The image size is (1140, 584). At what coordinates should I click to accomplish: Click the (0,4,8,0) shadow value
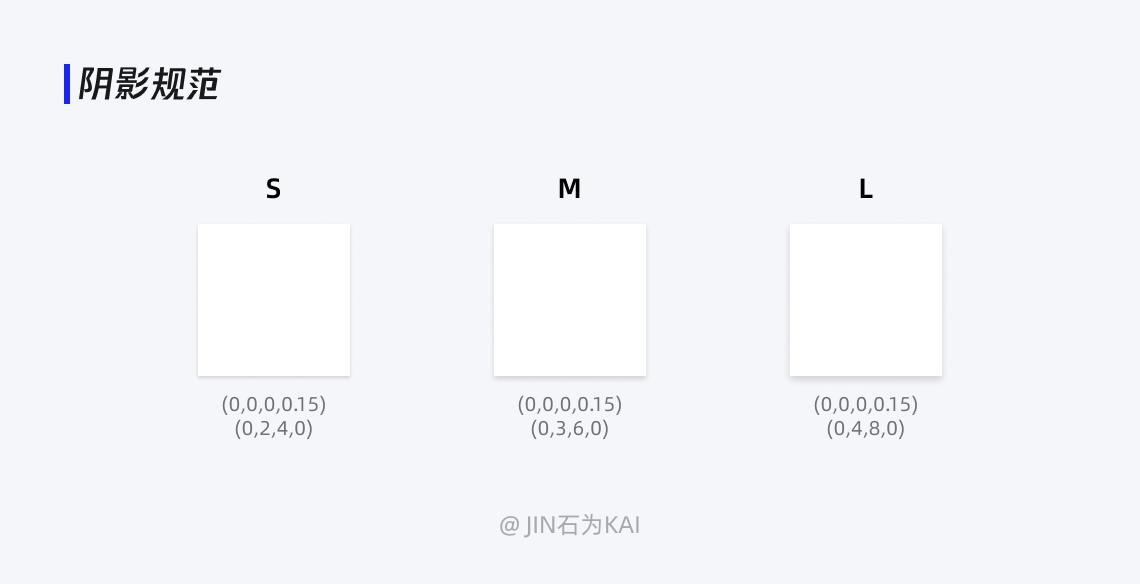(x=865, y=428)
